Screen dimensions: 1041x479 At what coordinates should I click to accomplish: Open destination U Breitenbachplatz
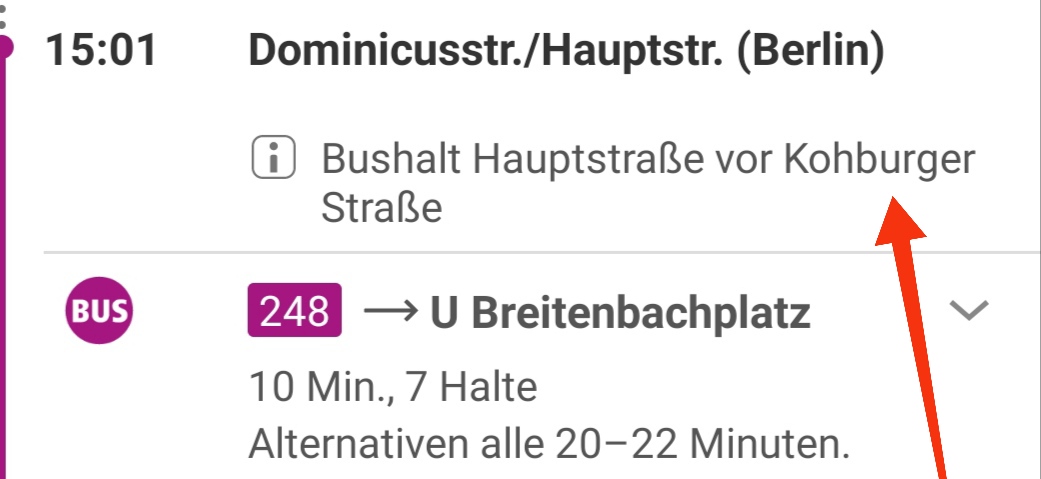pyautogui.click(x=620, y=313)
